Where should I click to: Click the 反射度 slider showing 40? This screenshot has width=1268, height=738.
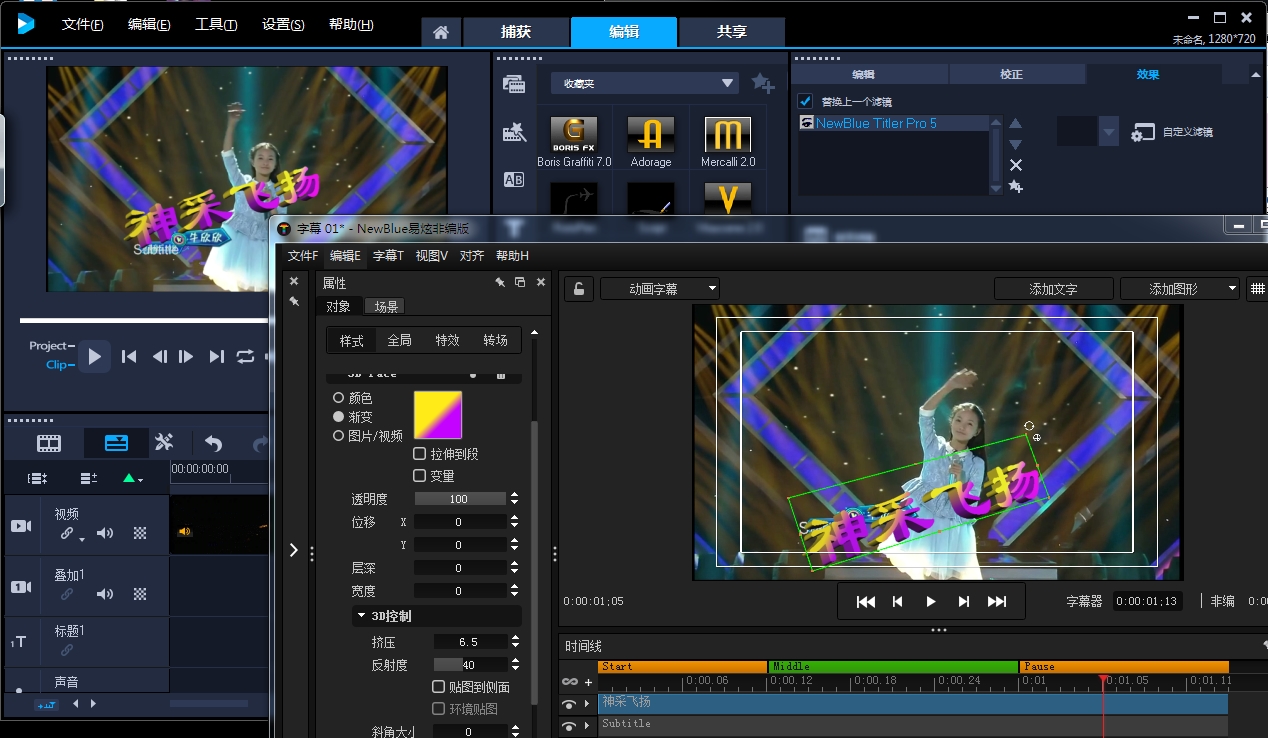(470, 665)
